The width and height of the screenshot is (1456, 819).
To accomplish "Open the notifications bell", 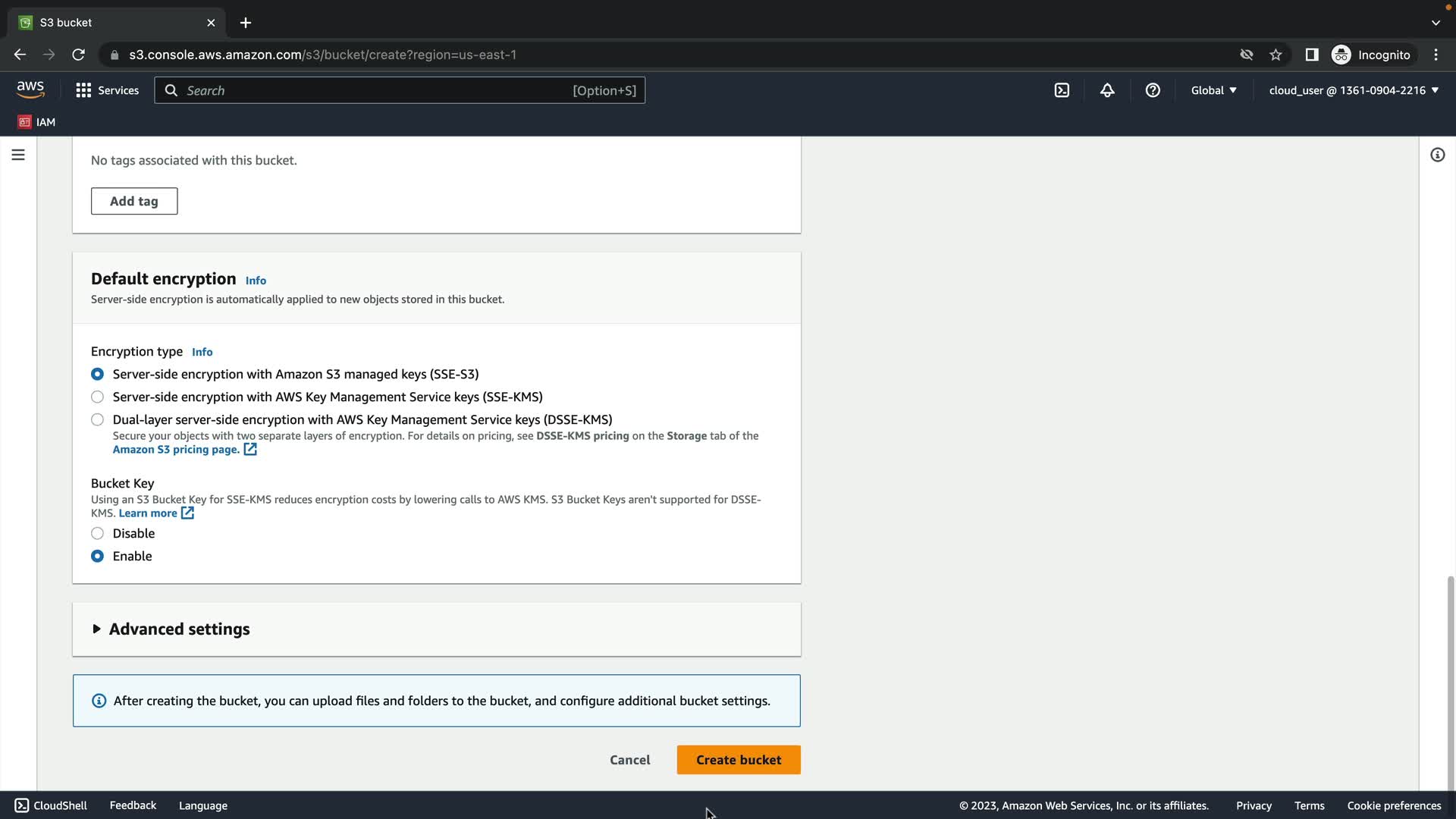I will 1107,90.
